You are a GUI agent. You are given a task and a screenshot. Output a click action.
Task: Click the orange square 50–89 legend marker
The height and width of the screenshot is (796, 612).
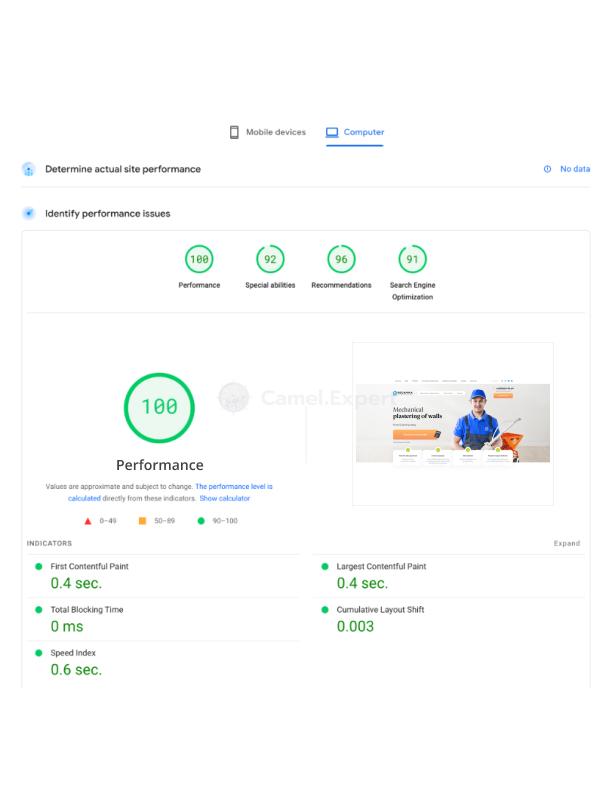tap(142, 521)
